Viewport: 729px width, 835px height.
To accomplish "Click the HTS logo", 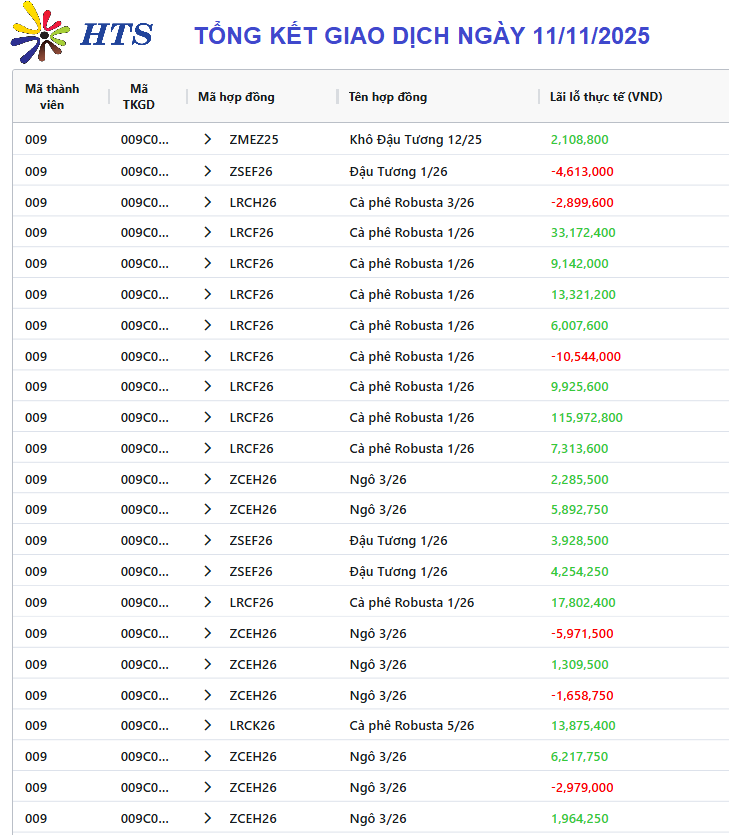I will click(80, 33).
